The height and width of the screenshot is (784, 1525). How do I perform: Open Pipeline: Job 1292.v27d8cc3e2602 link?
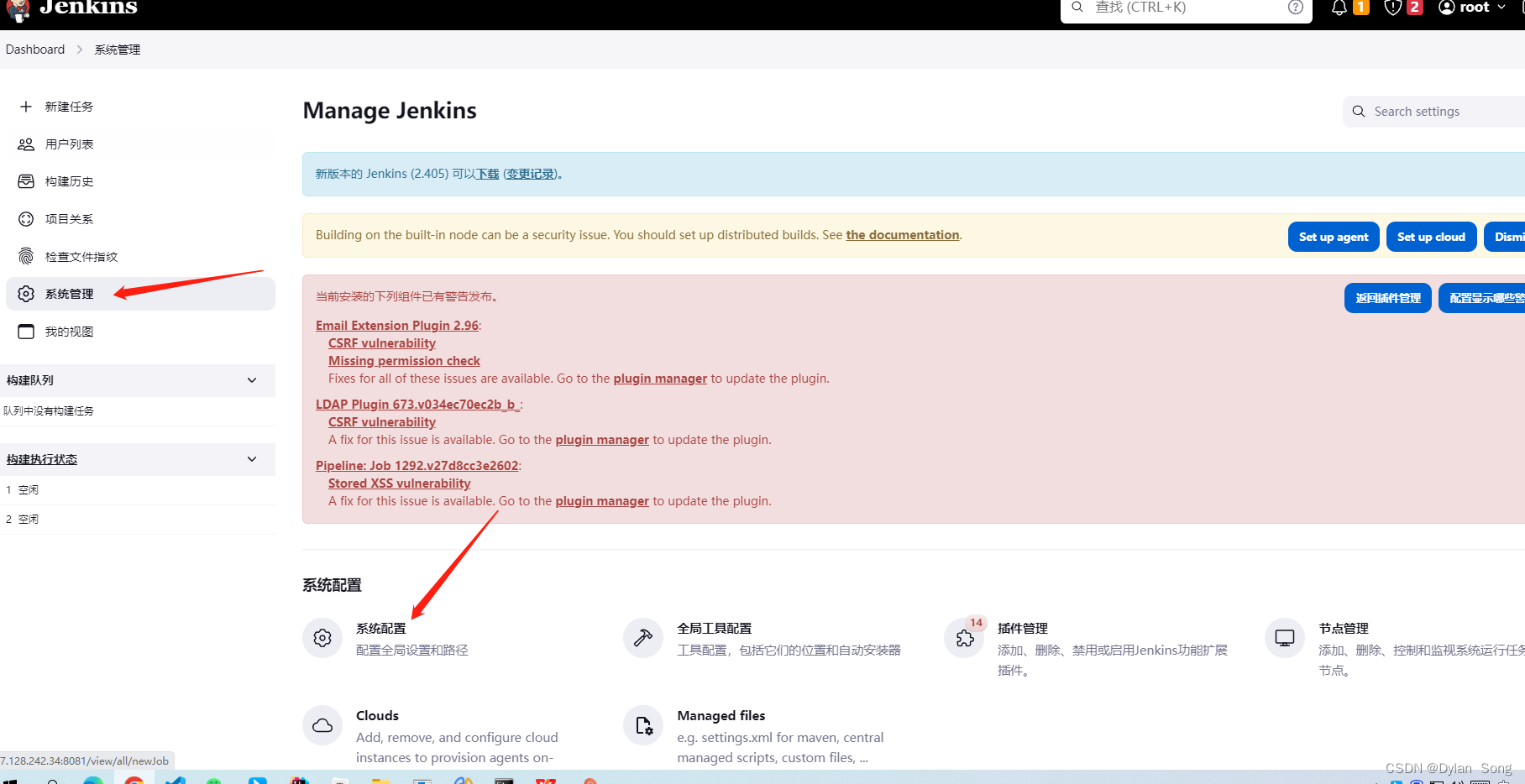click(417, 466)
